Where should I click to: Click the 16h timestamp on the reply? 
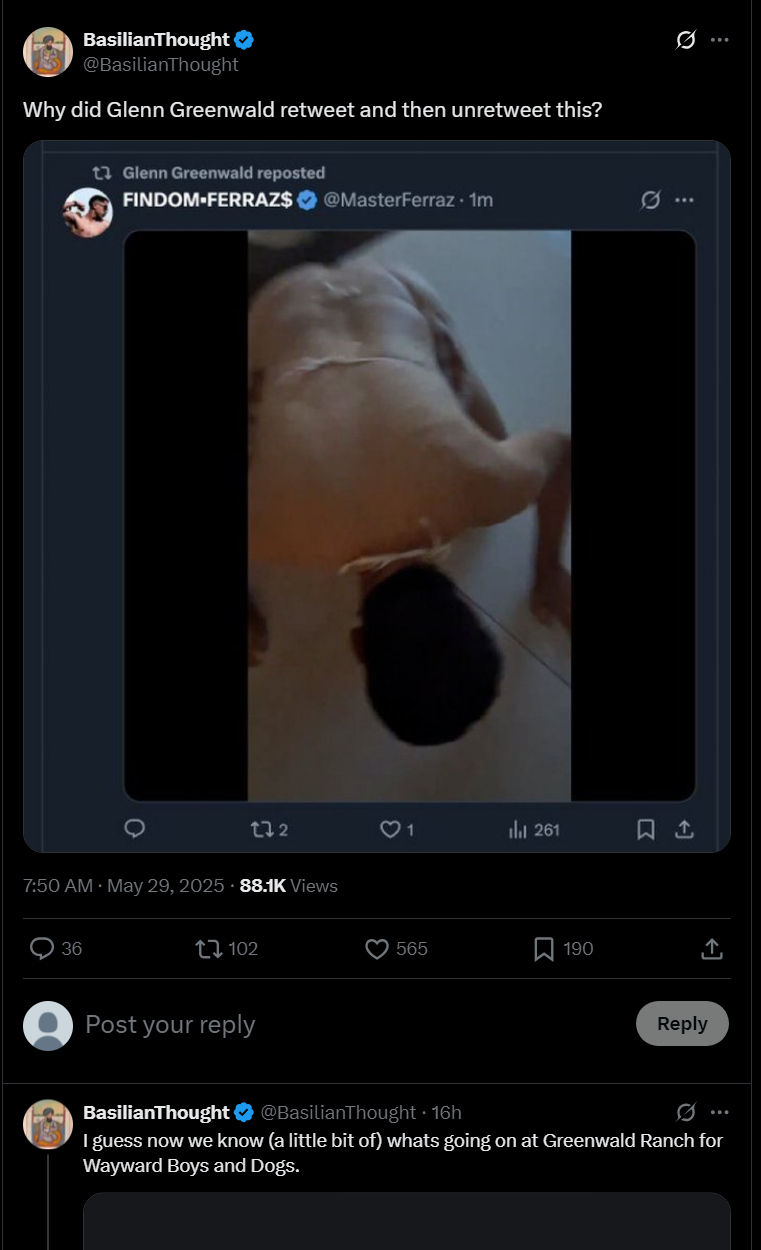(446, 1112)
